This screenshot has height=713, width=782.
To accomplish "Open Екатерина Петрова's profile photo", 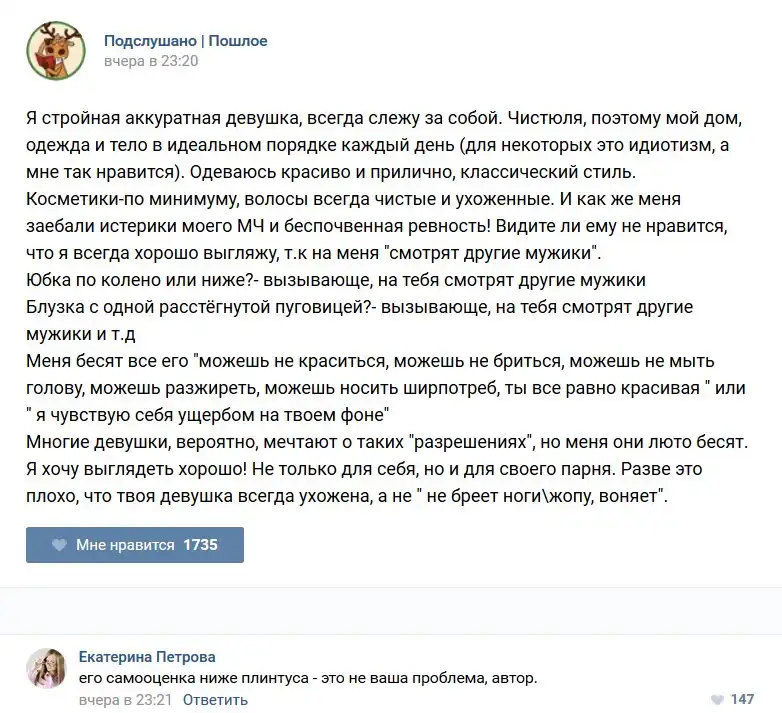I will pyautogui.click(x=46, y=668).
